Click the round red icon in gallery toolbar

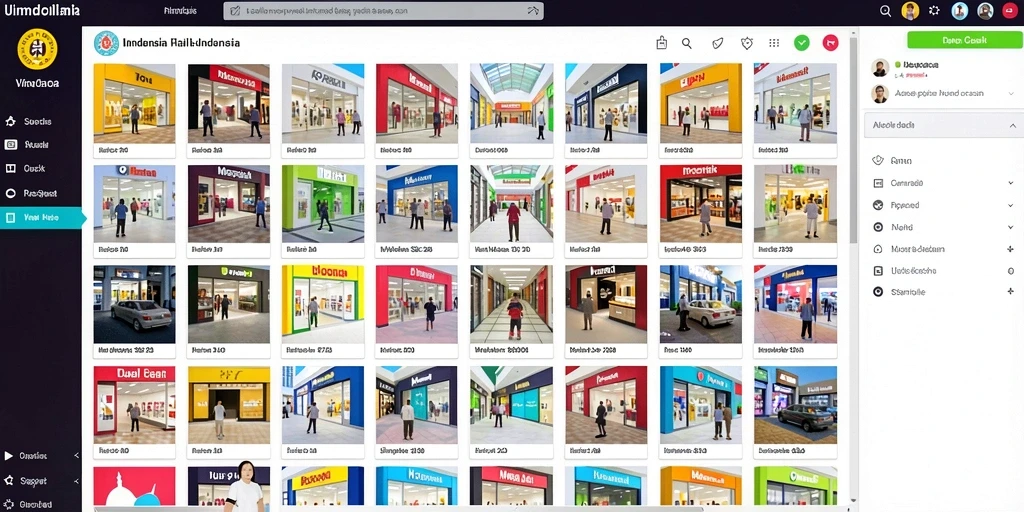[830, 43]
